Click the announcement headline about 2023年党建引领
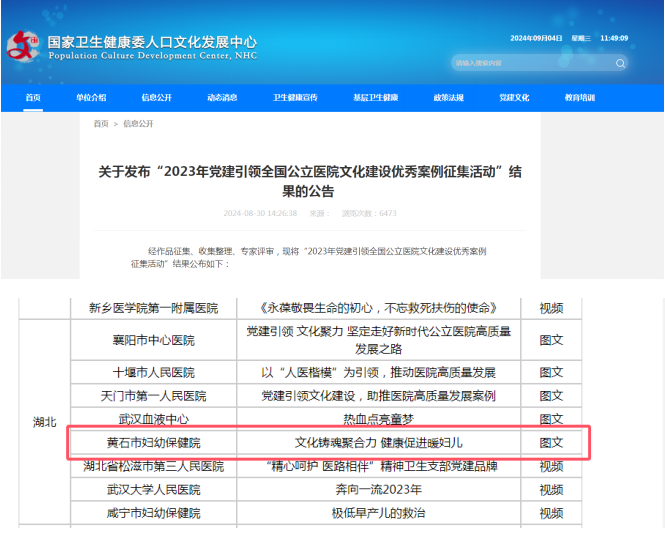 [x=310, y=181]
